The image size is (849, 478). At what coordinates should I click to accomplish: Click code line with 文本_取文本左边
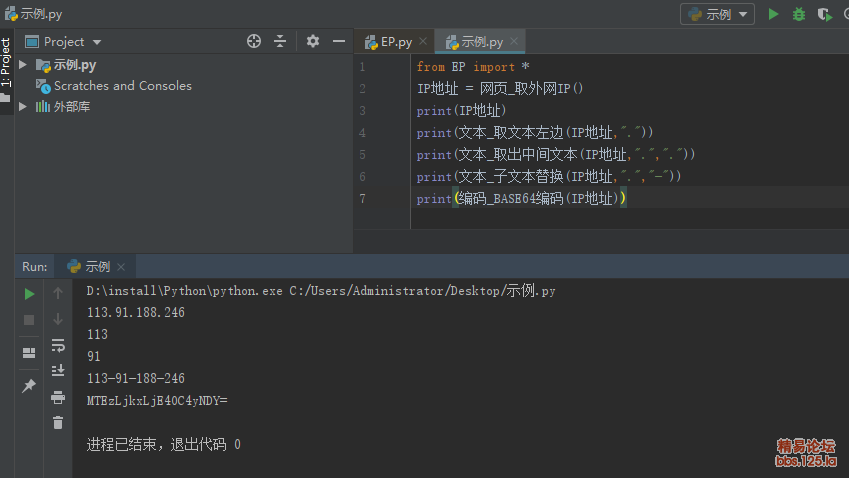[x=535, y=133]
